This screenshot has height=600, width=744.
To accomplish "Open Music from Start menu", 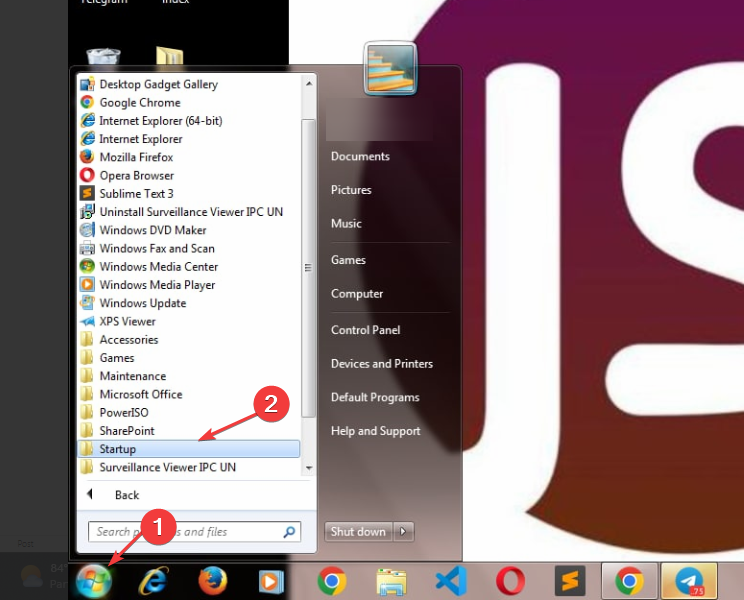I will [346, 223].
